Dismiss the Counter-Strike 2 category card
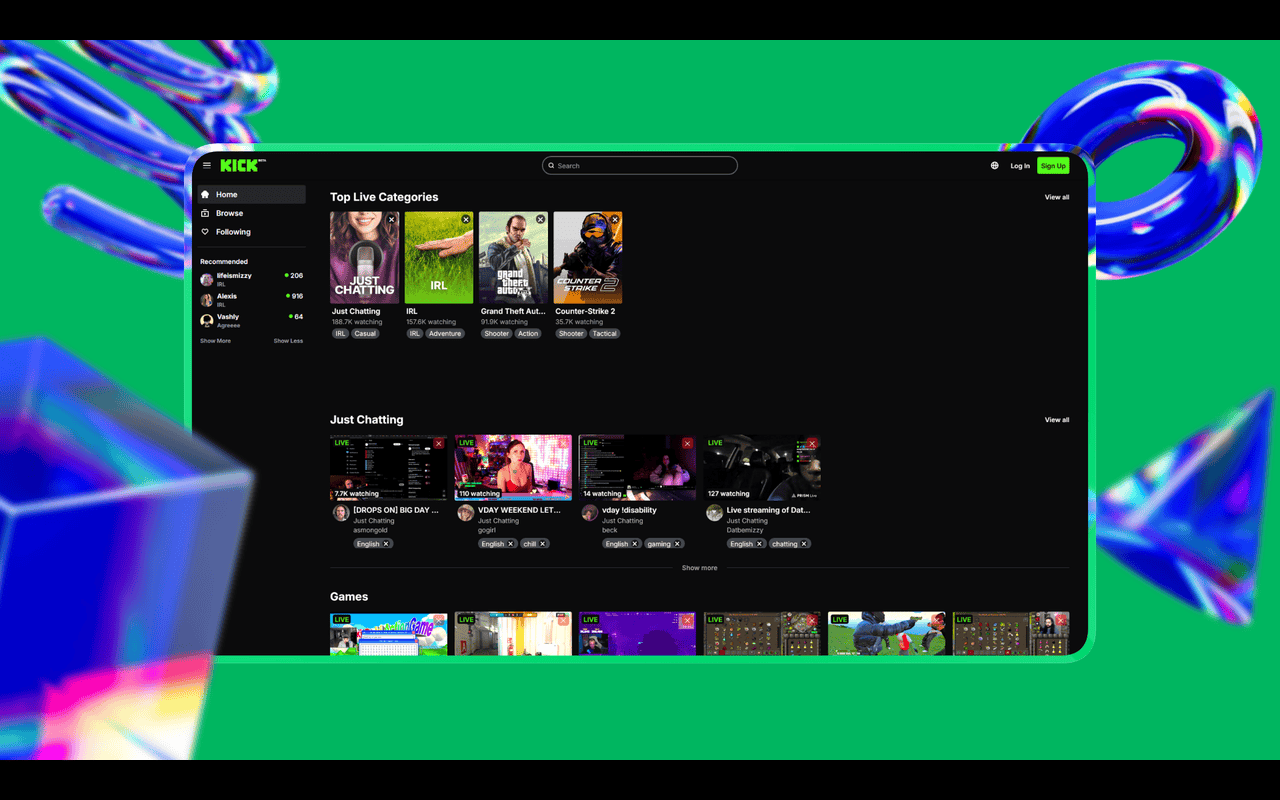 (614, 219)
